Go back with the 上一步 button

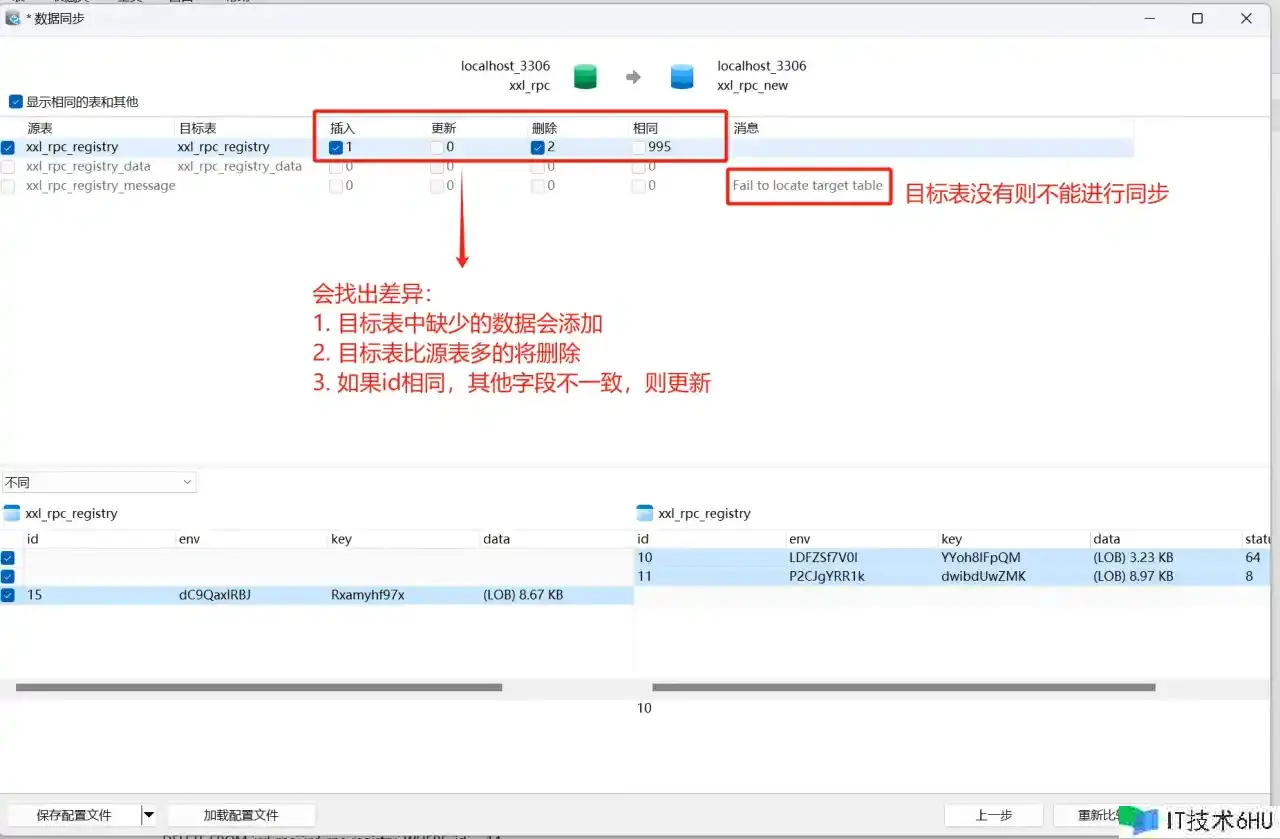point(993,815)
